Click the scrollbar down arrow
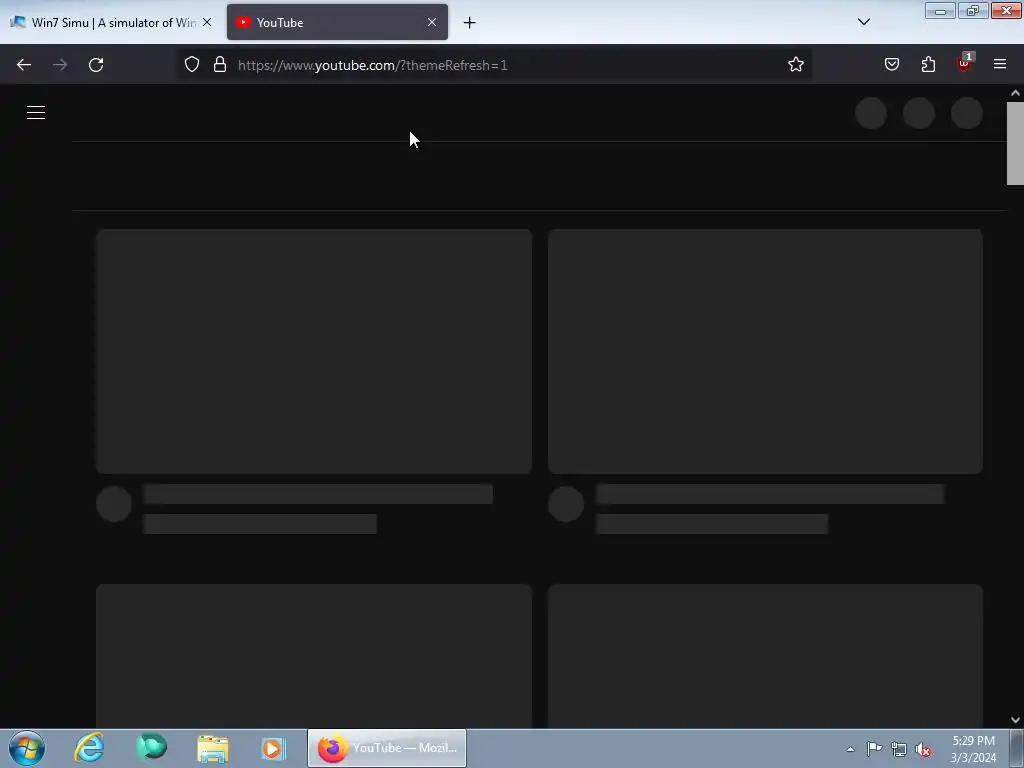Screen dimensions: 1024x768 [1015, 720]
